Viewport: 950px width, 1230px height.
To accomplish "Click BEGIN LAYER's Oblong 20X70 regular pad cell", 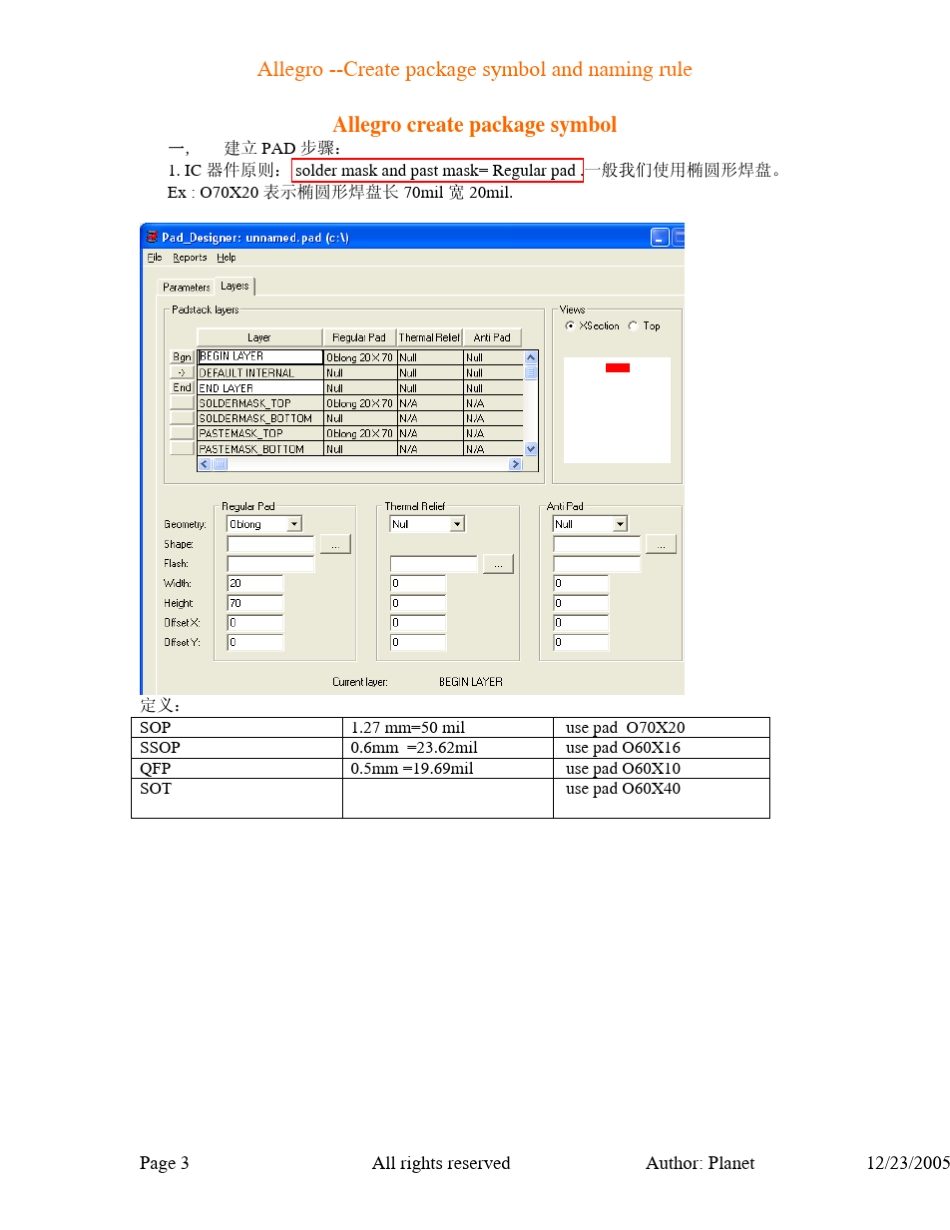I will point(359,356).
